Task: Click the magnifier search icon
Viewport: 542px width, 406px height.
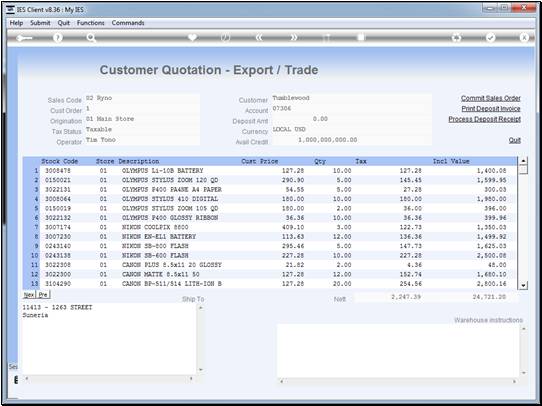Action: pos(91,38)
